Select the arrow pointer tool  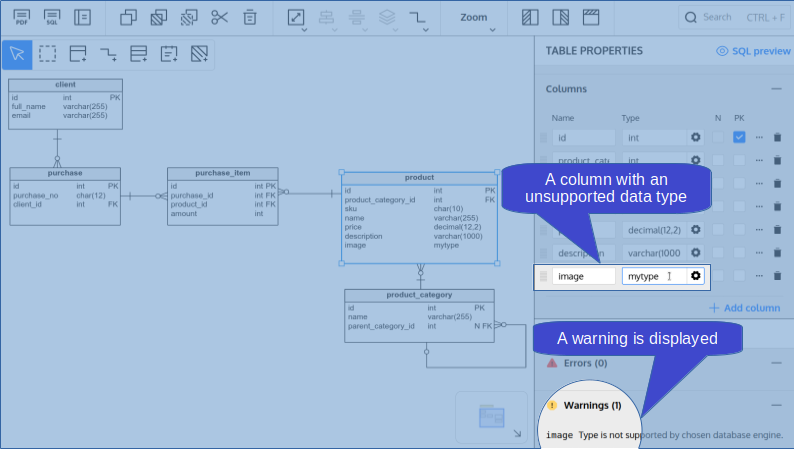[x=17, y=54]
